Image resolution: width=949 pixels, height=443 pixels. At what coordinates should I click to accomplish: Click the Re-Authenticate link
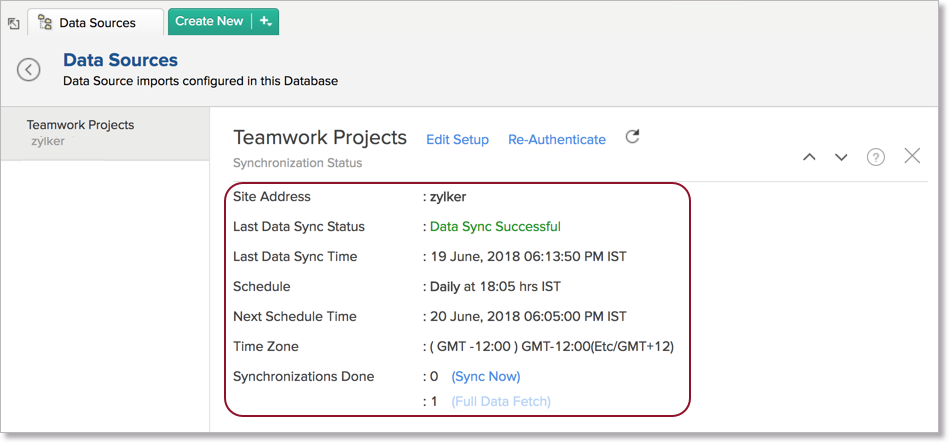pyautogui.click(x=557, y=140)
